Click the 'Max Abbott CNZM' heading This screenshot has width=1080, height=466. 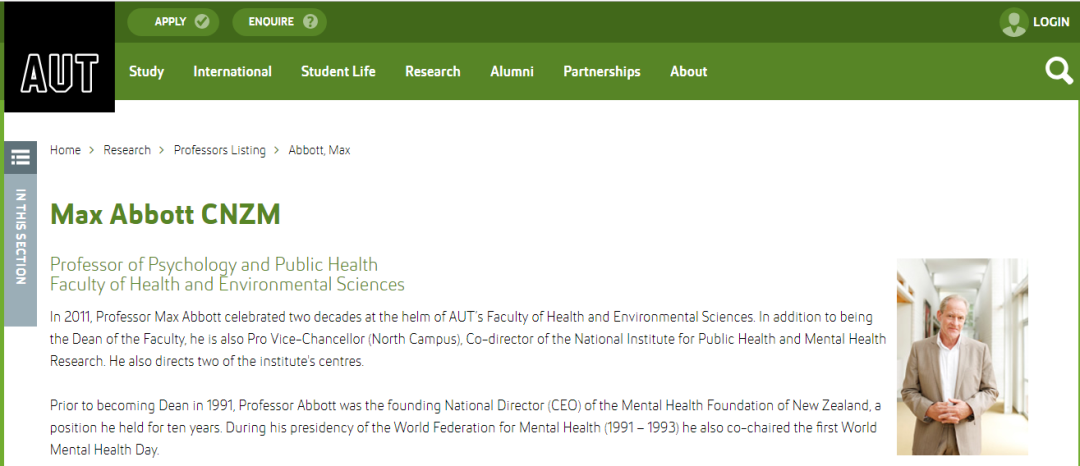[x=165, y=215]
